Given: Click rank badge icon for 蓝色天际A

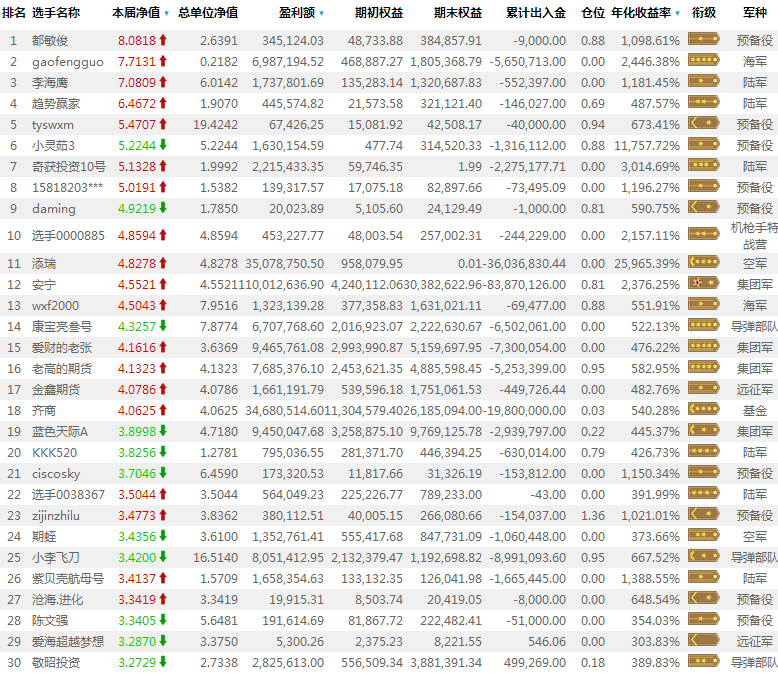Looking at the screenshot, I should pyautogui.click(x=704, y=430).
